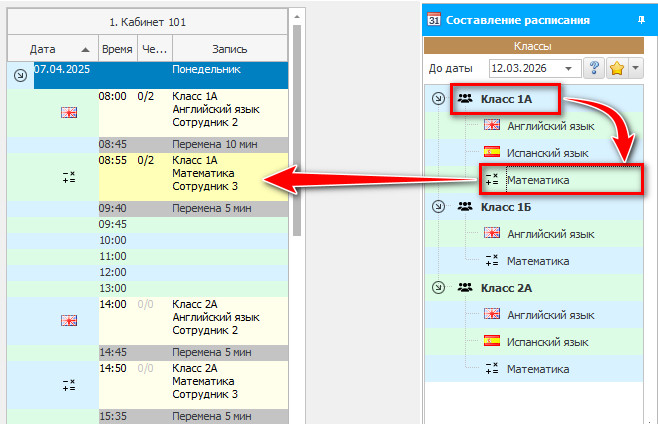Viewport: 658px width, 424px height.
Task: Collapse the Класс 1А tree node
Action: [437, 99]
